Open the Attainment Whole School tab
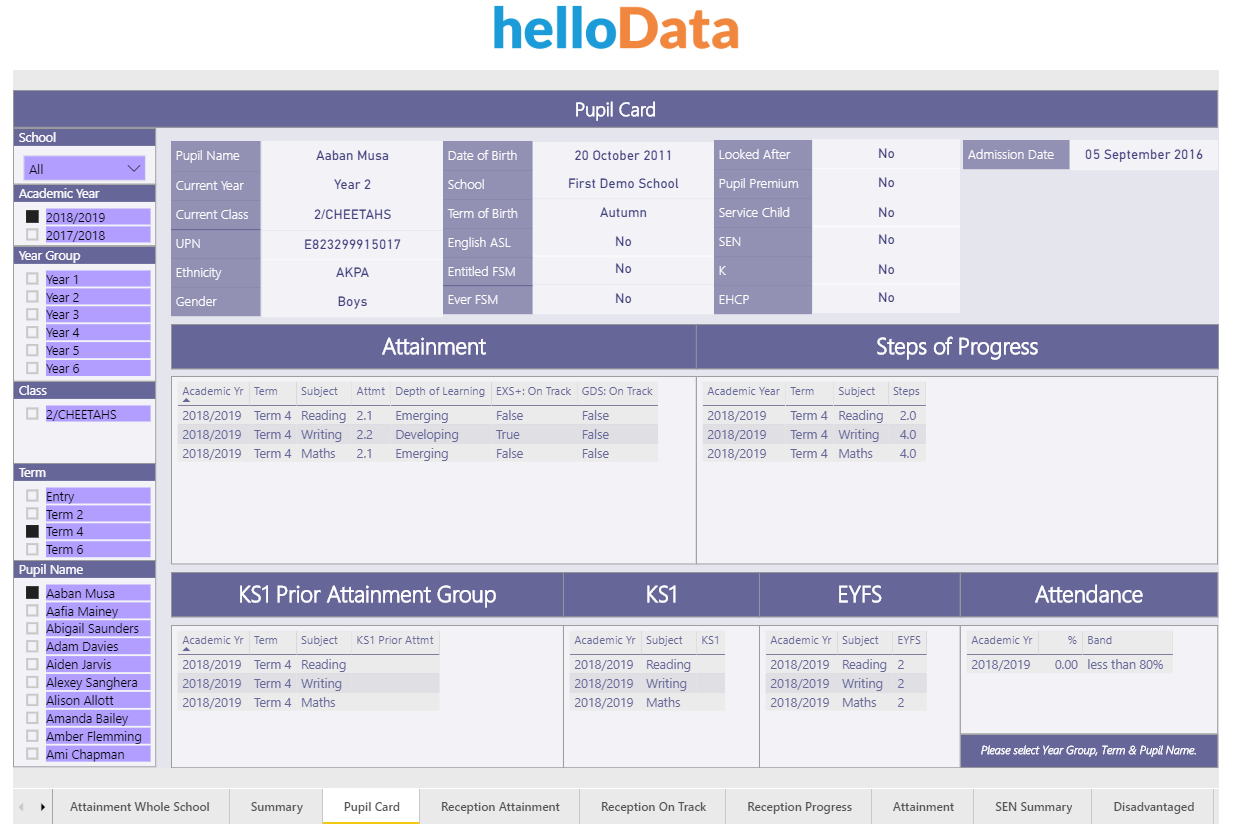 [x=140, y=806]
